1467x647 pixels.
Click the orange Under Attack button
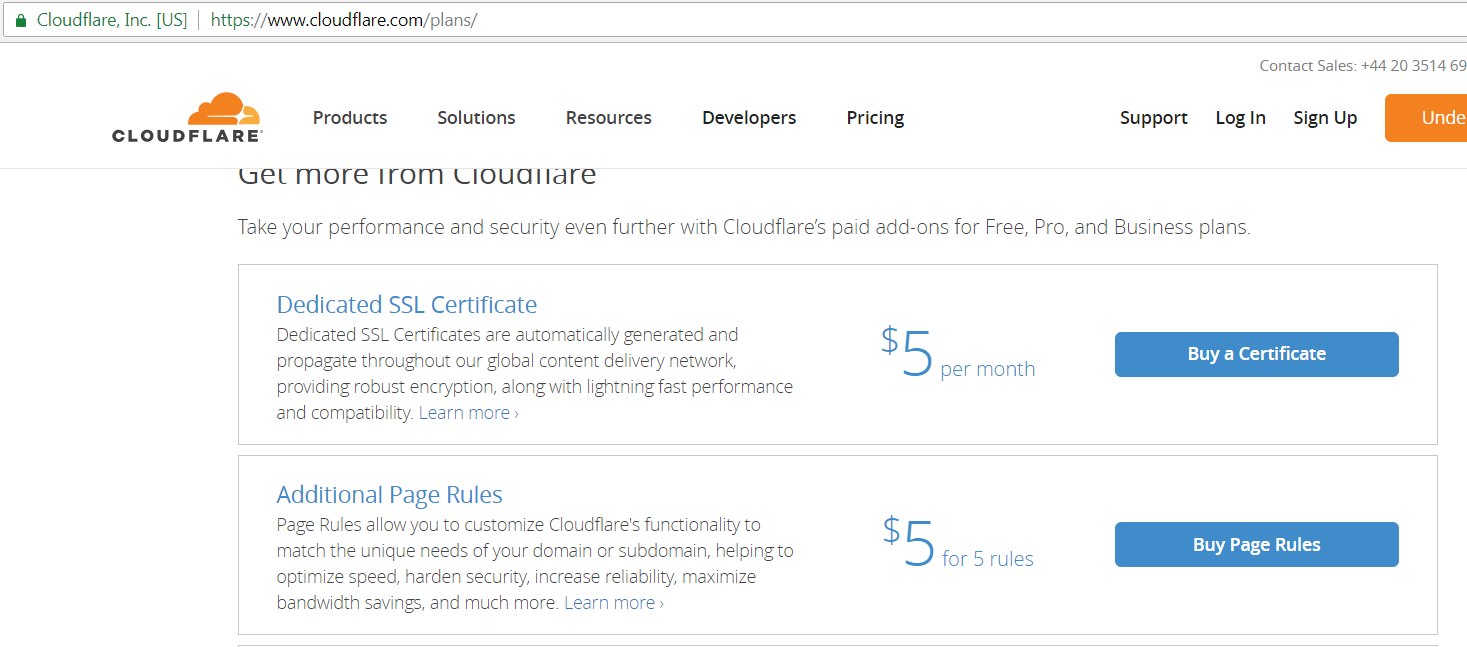point(1426,118)
